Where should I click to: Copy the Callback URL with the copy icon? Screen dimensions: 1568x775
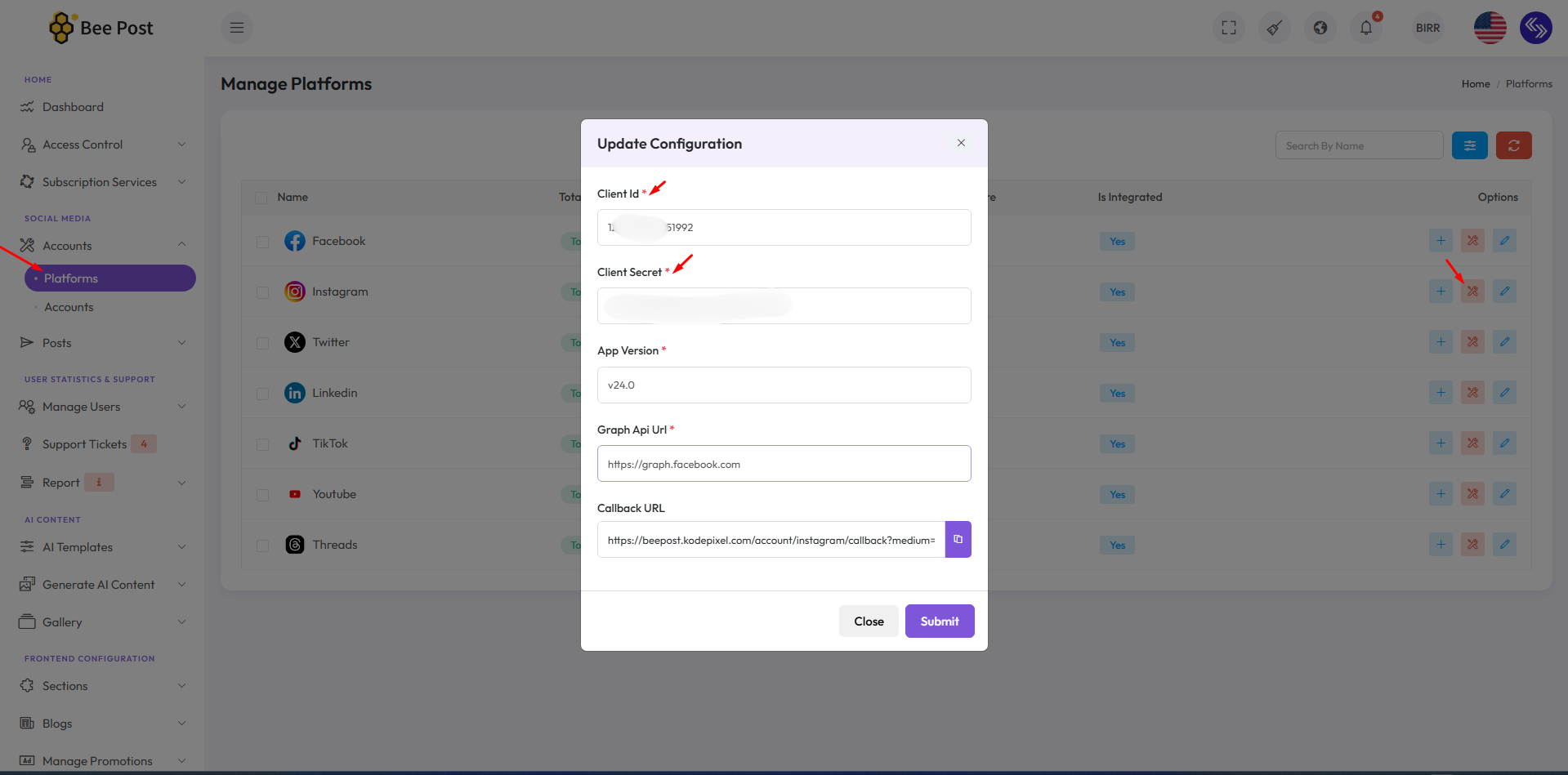[958, 540]
